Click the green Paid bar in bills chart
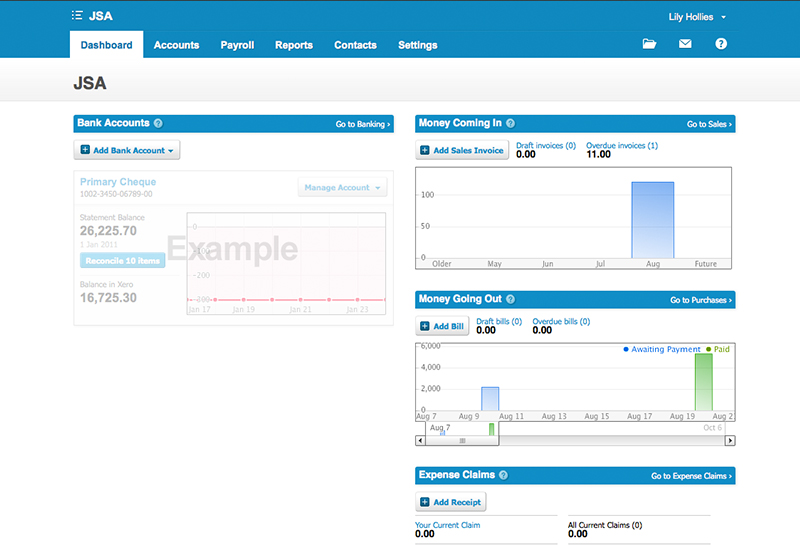This screenshot has width=800, height=547. [x=704, y=382]
